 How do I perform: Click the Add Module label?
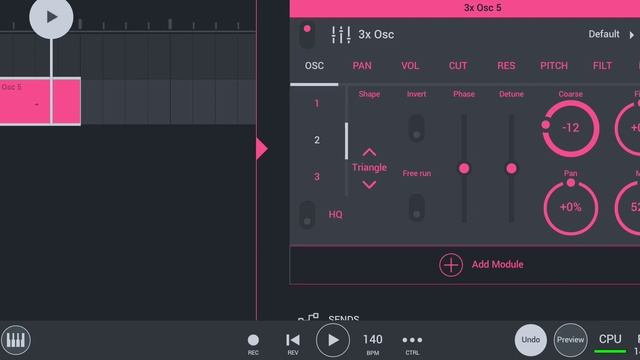tap(498, 264)
